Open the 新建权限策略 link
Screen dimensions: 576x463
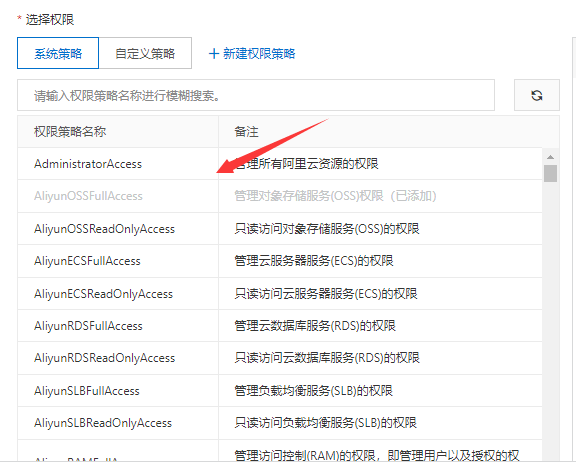pyautogui.click(x=252, y=54)
